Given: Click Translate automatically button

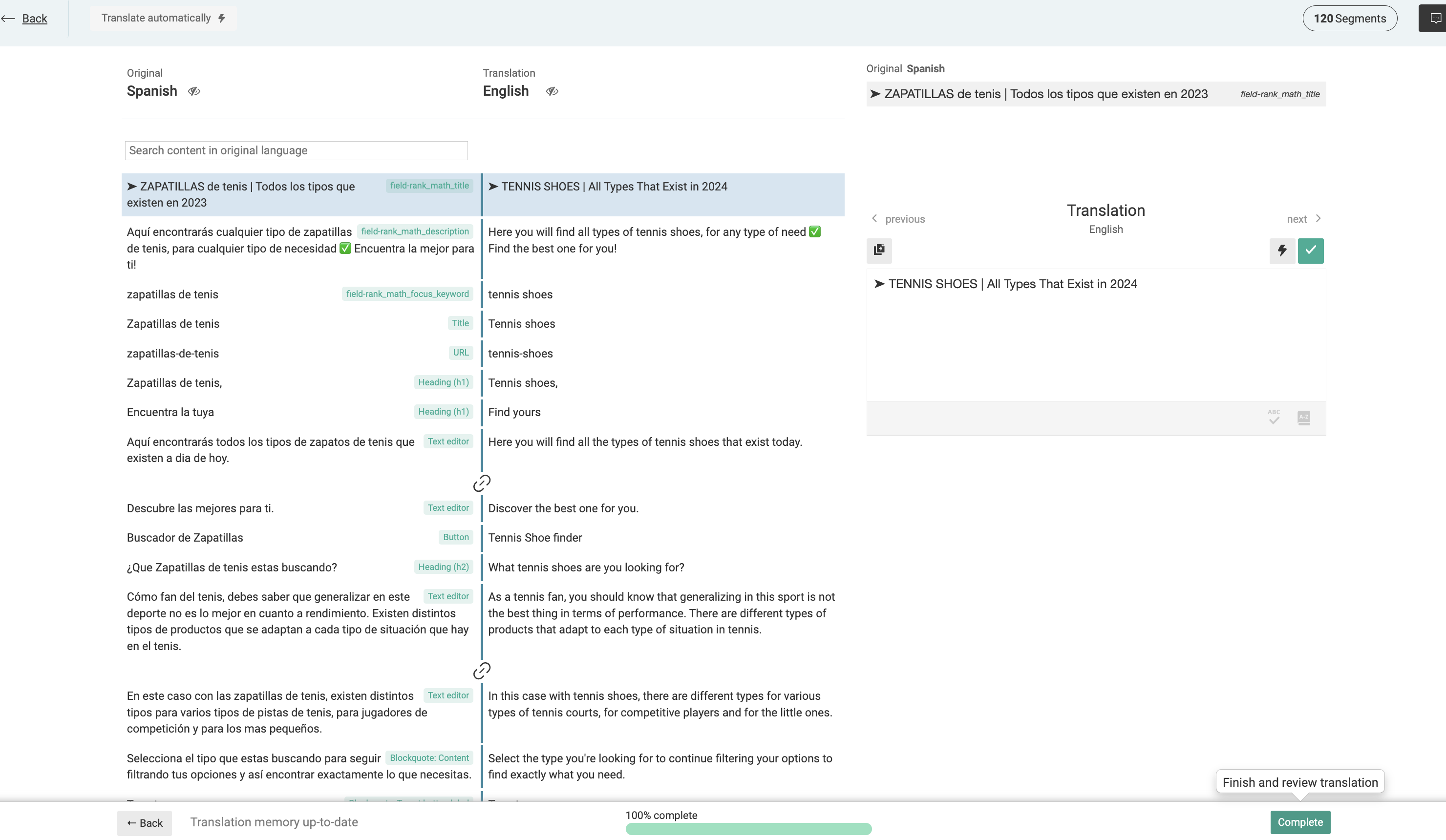Looking at the screenshot, I should coord(163,18).
